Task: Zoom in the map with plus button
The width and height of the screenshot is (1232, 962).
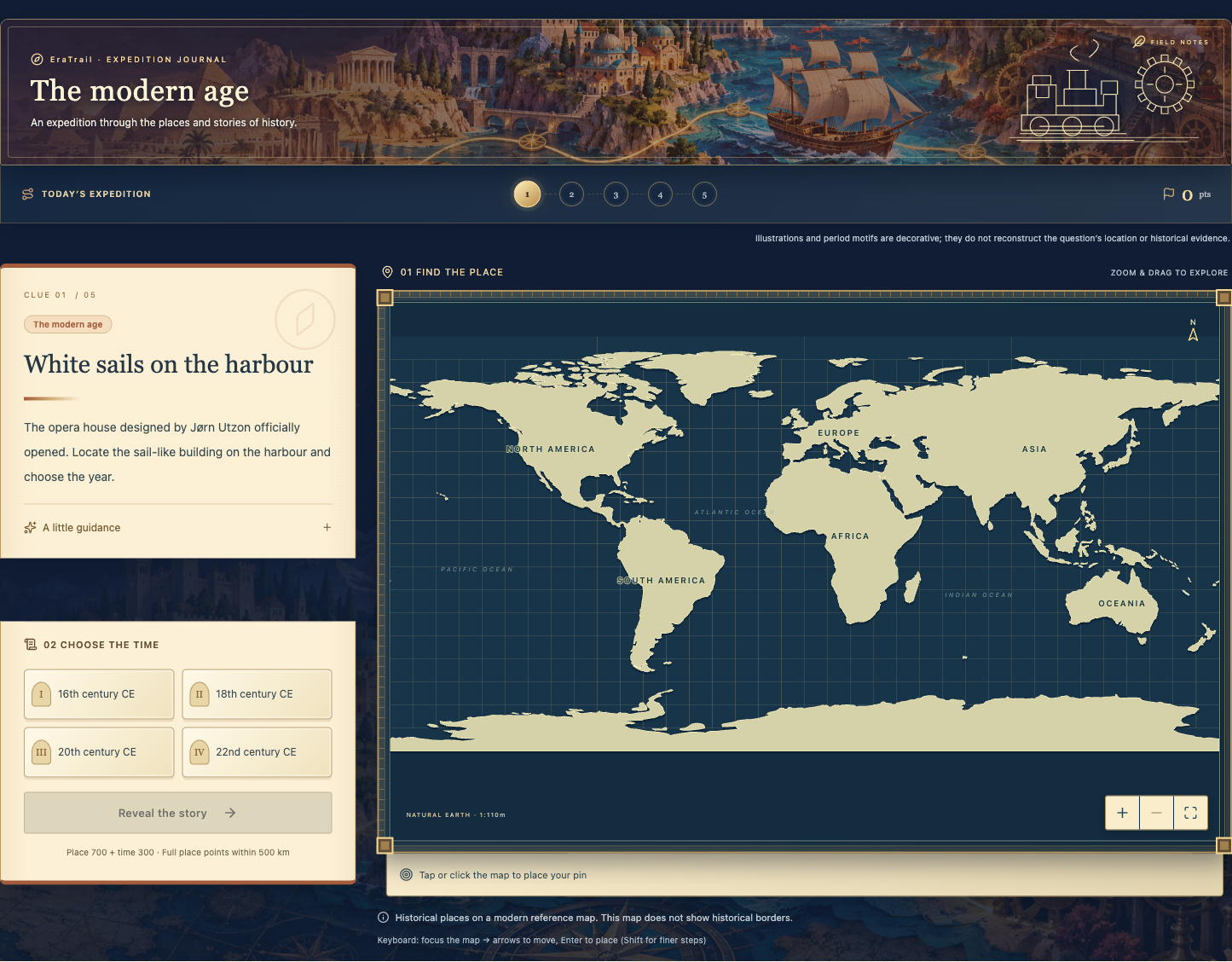Action: click(1122, 813)
